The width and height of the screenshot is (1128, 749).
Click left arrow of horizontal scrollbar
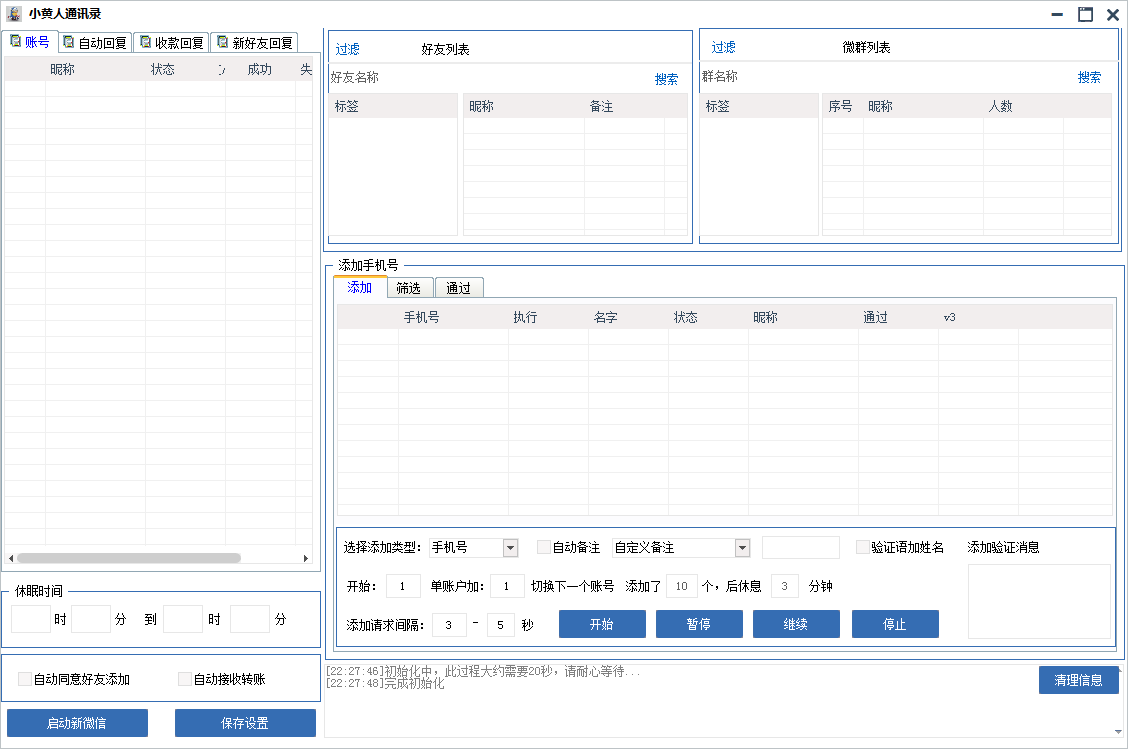tap(11, 558)
